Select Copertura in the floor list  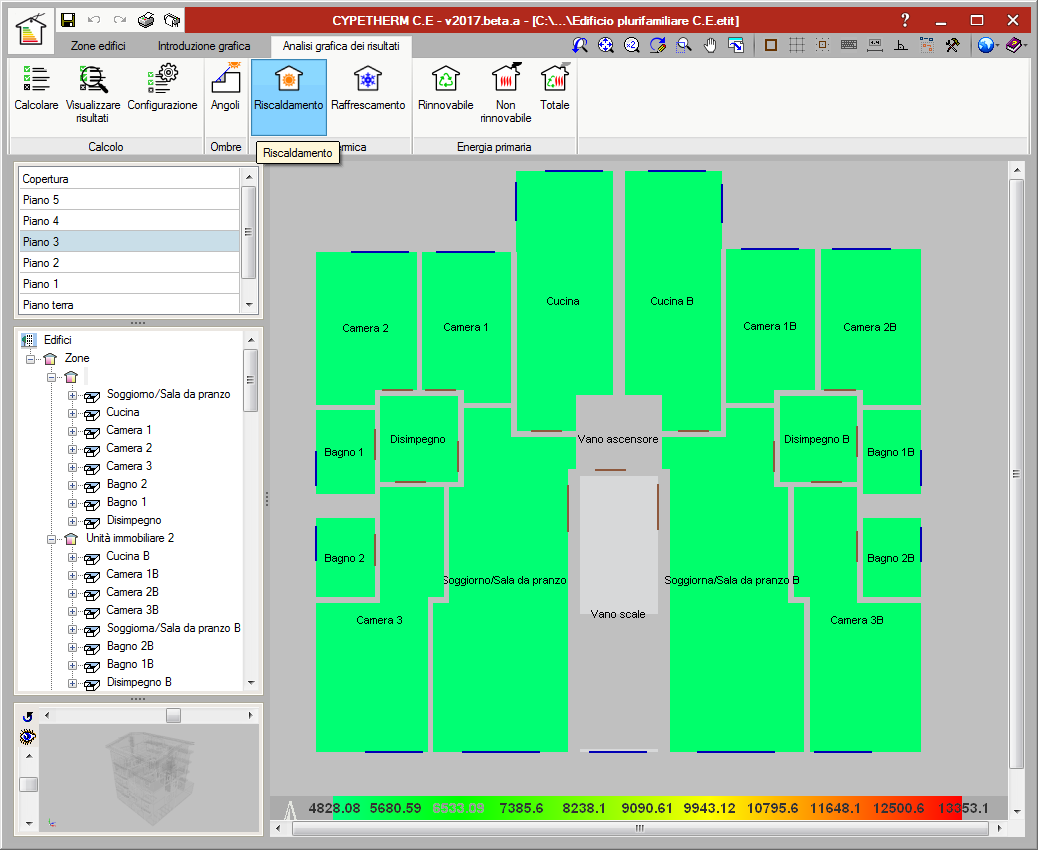coord(129,179)
